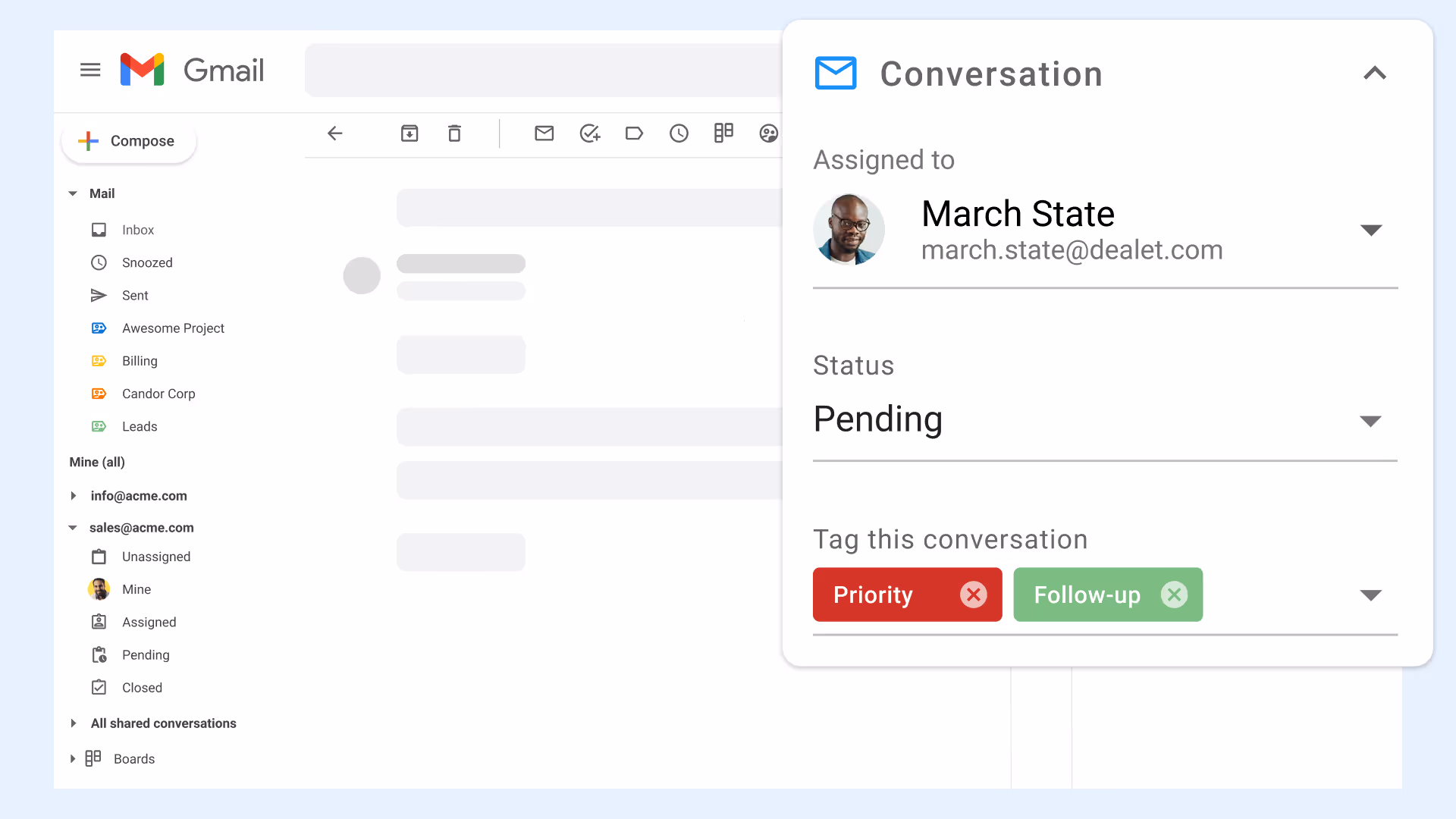Click the mark as unread envelope icon
This screenshot has width=1456, height=819.
click(x=544, y=133)
